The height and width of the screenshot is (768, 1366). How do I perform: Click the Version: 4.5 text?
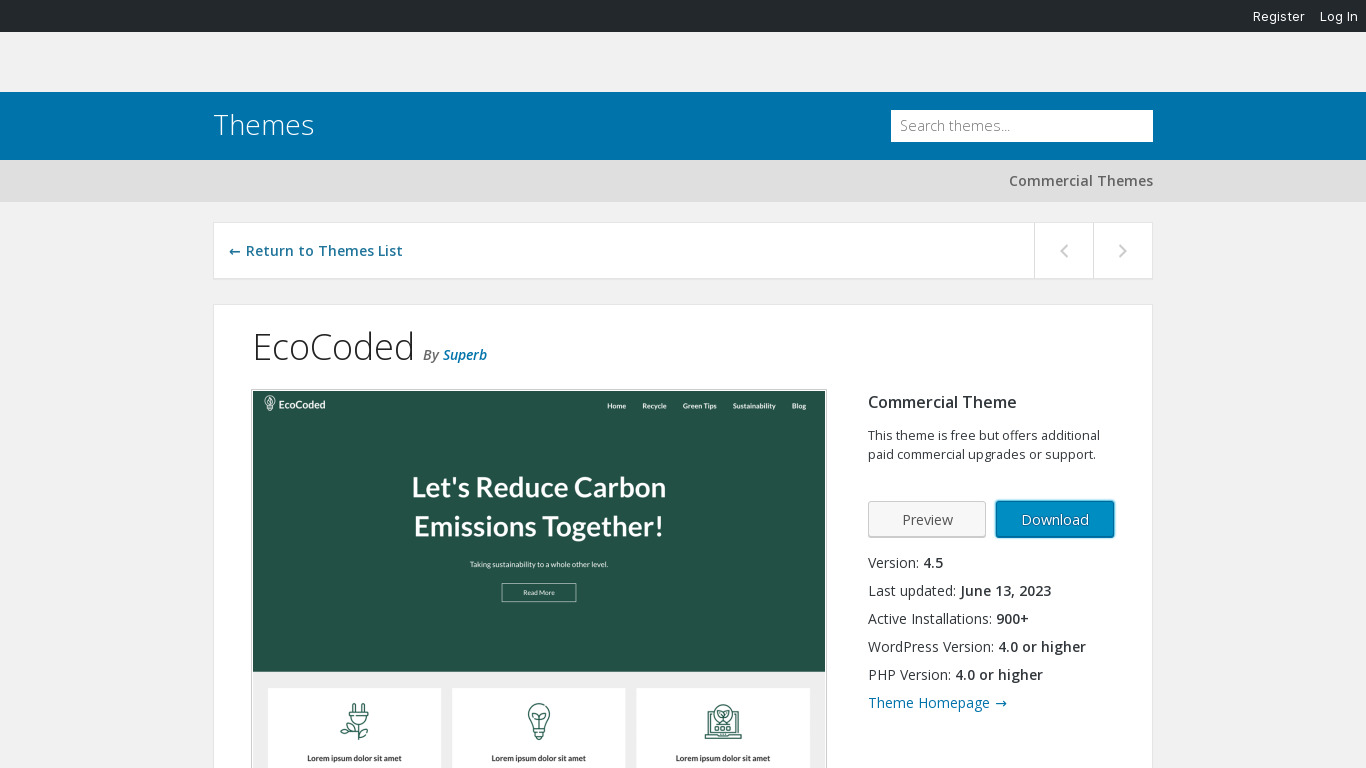[x=906, y=563]
